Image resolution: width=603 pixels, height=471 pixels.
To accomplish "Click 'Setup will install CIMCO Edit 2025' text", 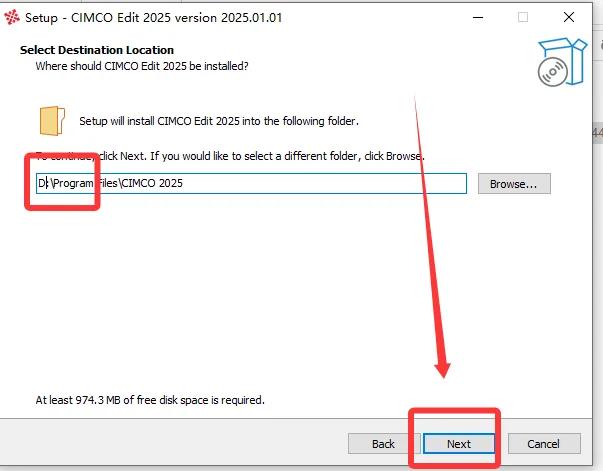I will pyautogui.click(x=219, y=121).
